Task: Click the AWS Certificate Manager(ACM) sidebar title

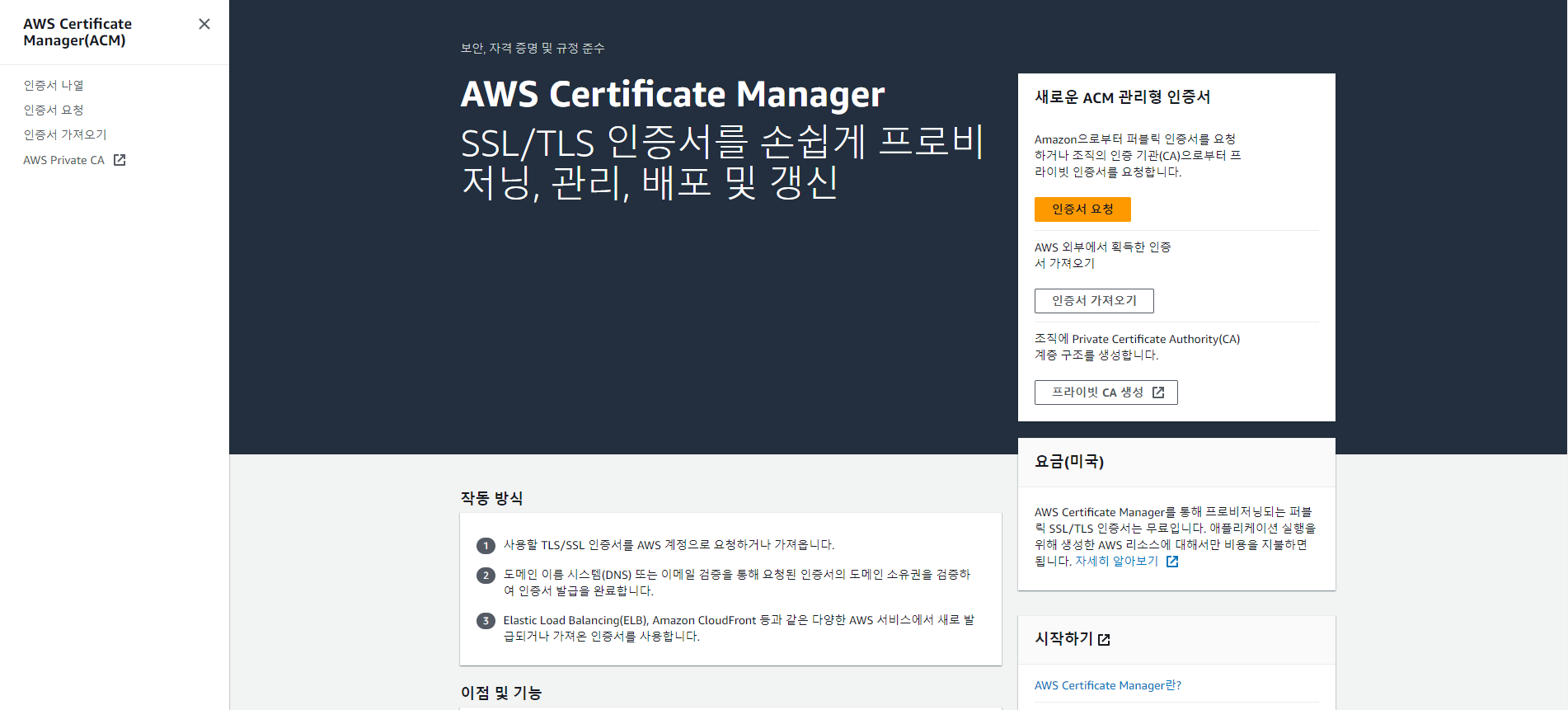Action: pyautogui.click(x=77, y=32)
